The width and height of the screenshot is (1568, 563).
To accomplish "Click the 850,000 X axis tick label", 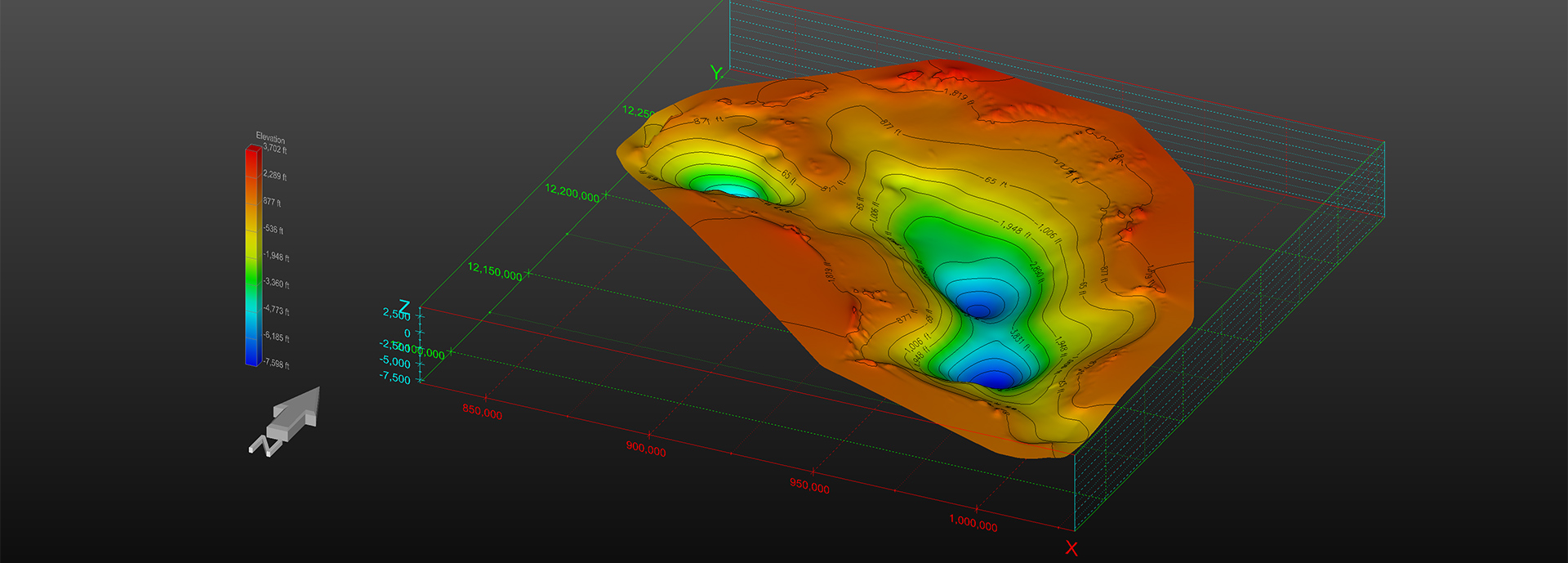I will 482,413.
